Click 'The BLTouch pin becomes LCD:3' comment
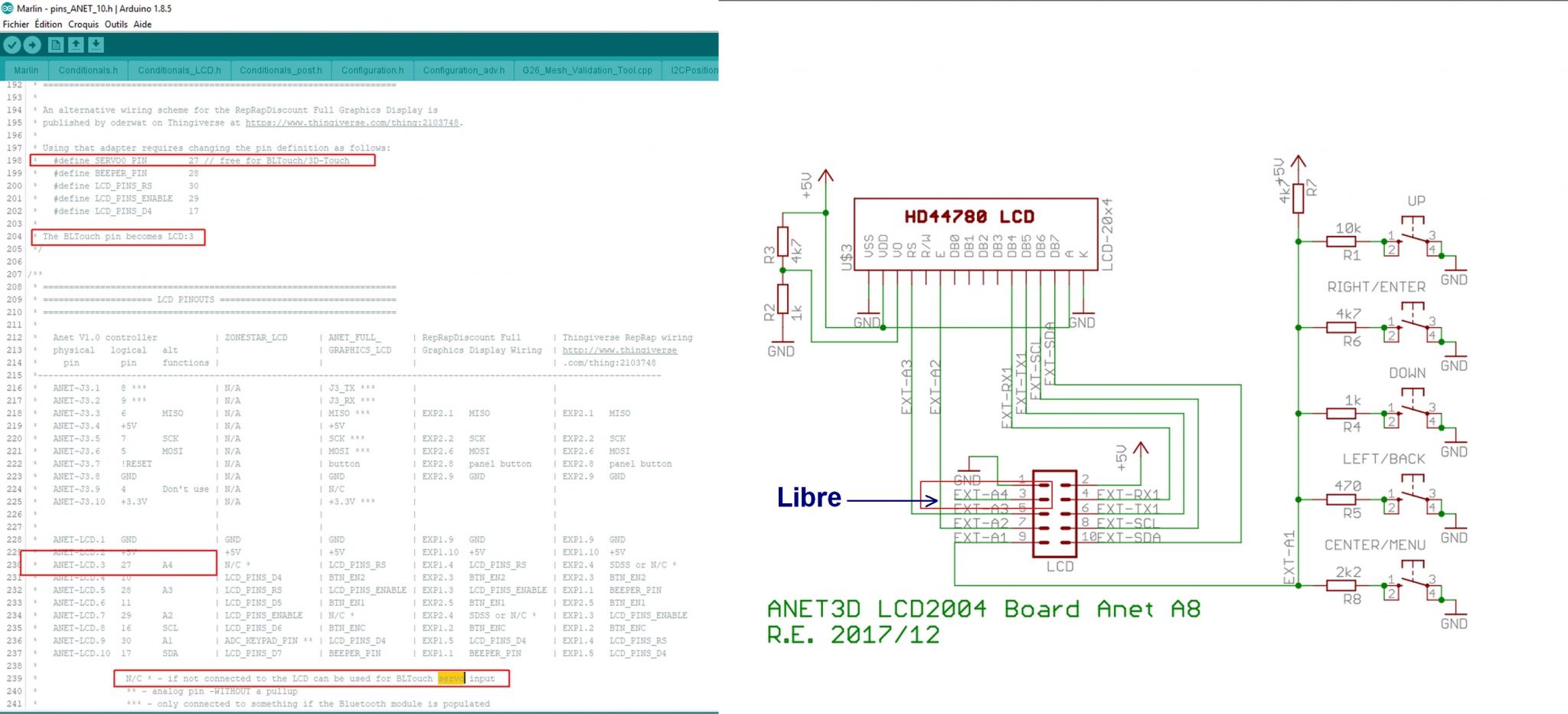 click(118, 237)
